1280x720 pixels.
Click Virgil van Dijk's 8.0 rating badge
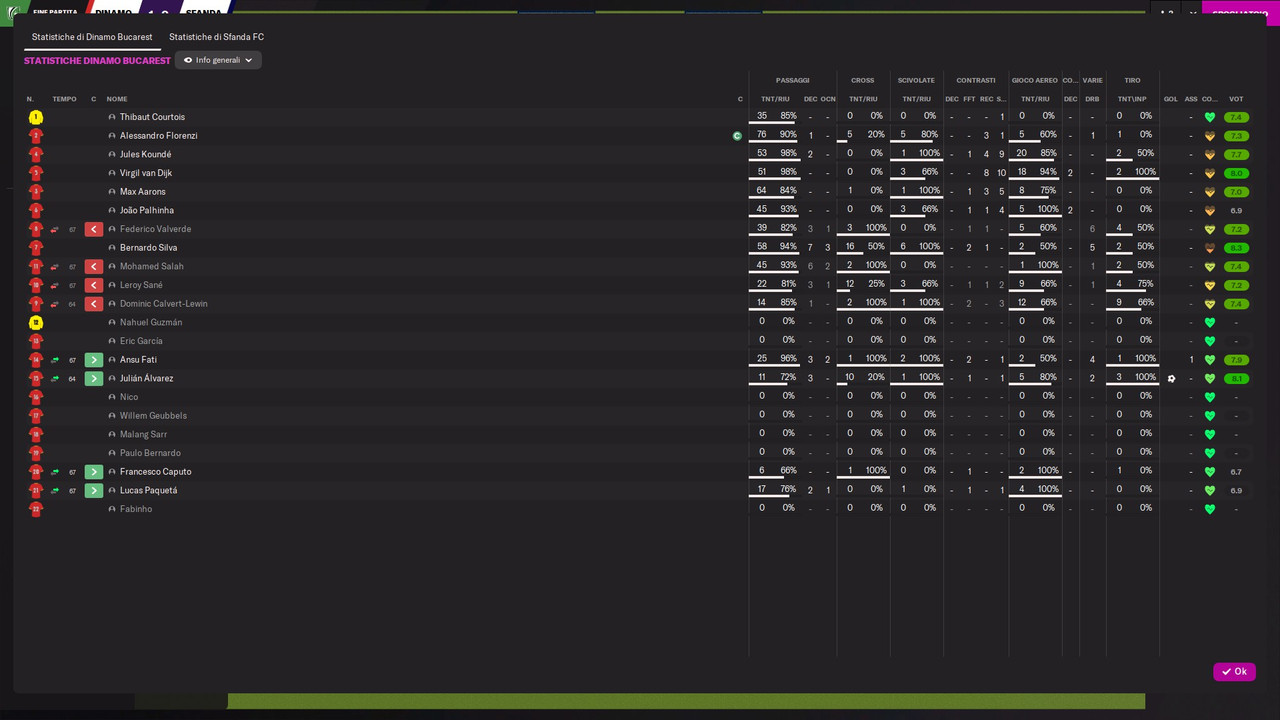1236,174
